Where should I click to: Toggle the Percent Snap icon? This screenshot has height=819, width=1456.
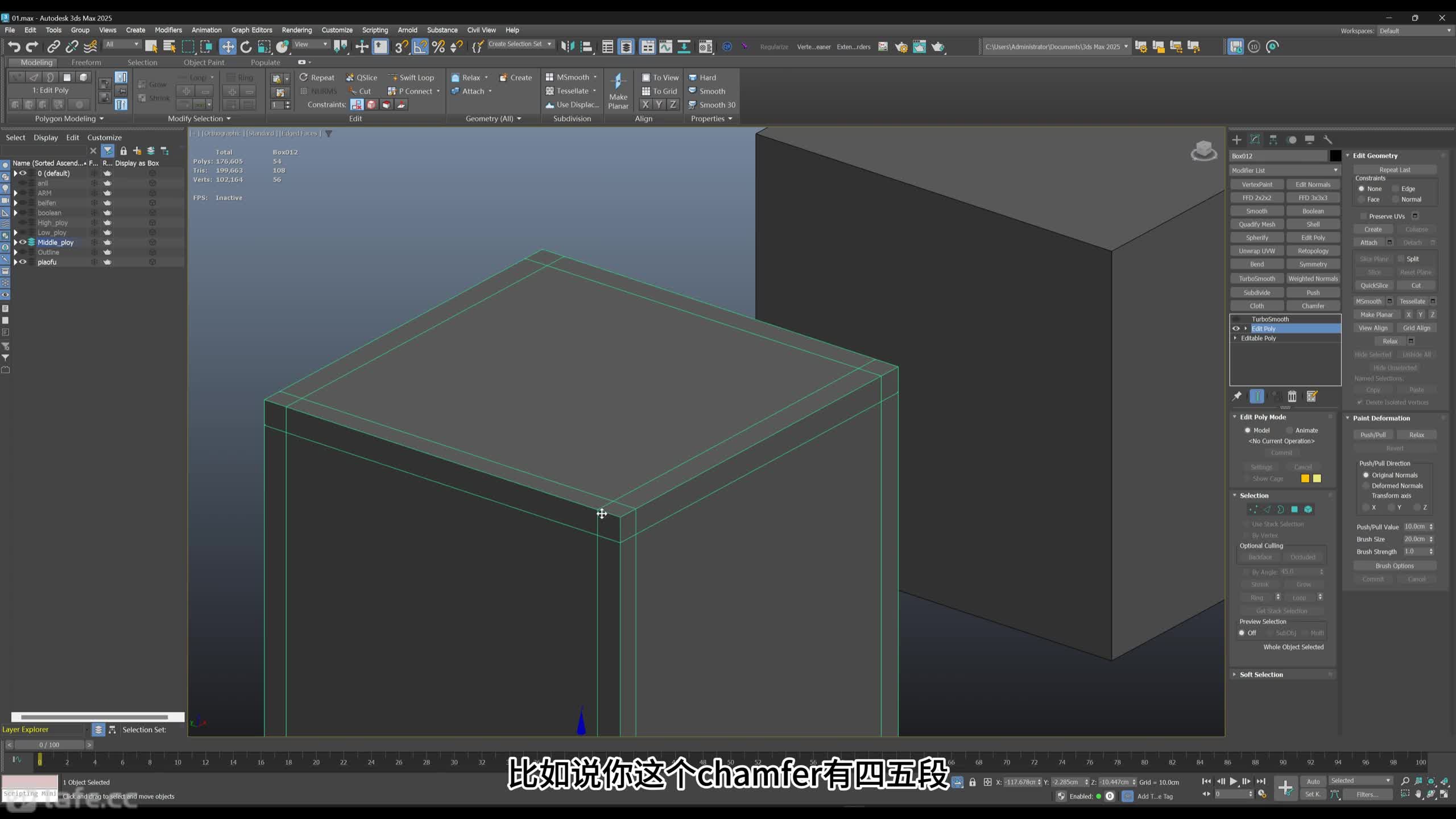point(439,47)
